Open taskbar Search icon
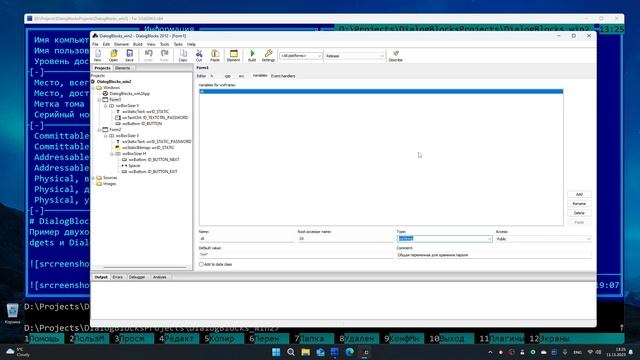This screenshot has width=640, height=360. [291, 352]
